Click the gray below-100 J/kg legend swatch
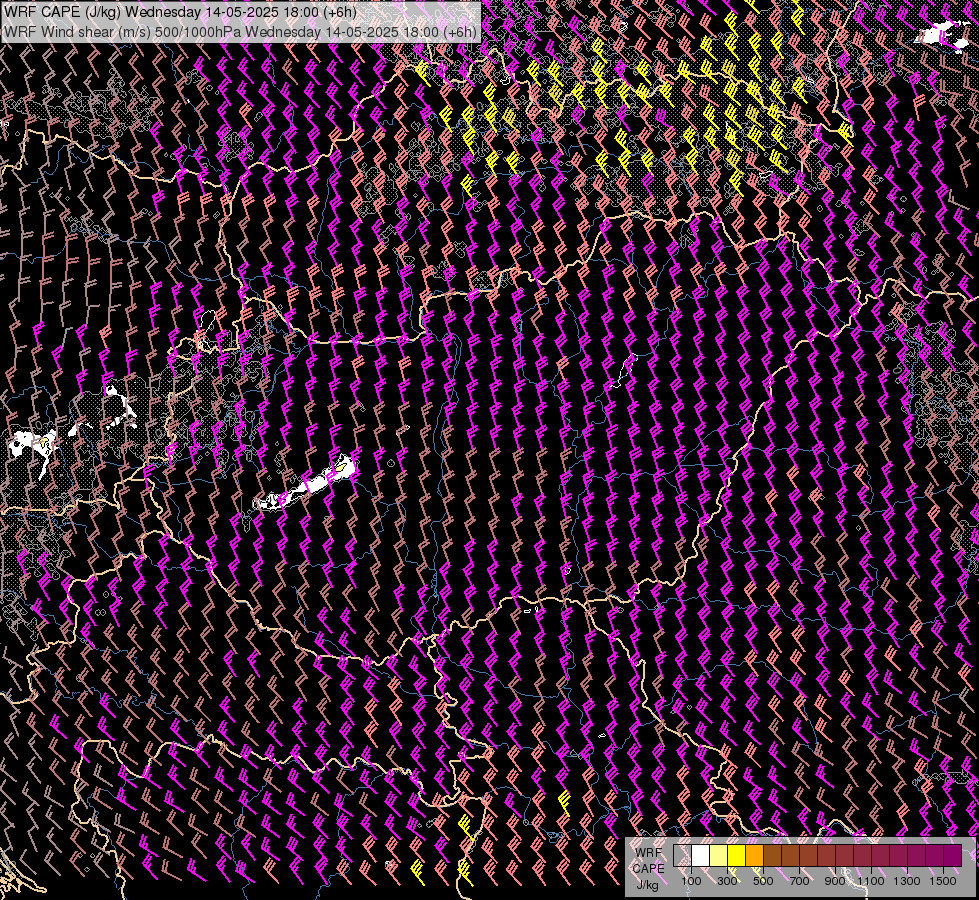 click(x=682, y=855)
